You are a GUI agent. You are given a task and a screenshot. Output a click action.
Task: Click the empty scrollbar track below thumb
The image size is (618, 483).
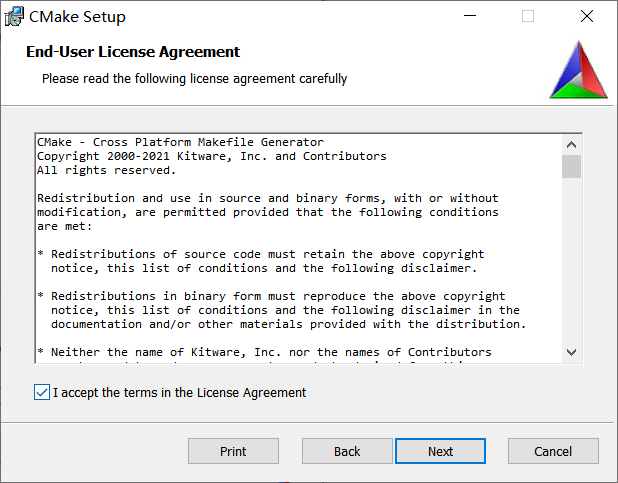[x=572, y=260]
